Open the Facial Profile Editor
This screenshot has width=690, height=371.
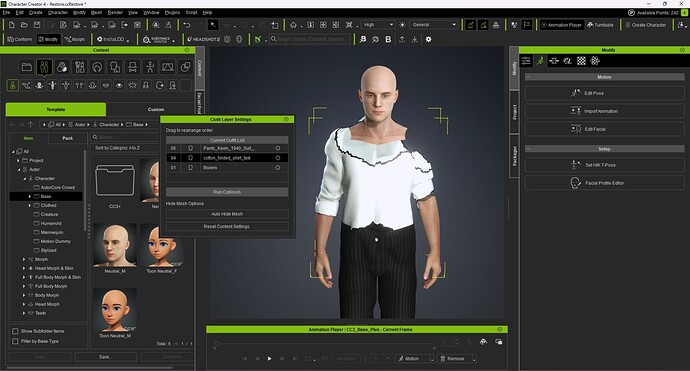coord(605,183)
